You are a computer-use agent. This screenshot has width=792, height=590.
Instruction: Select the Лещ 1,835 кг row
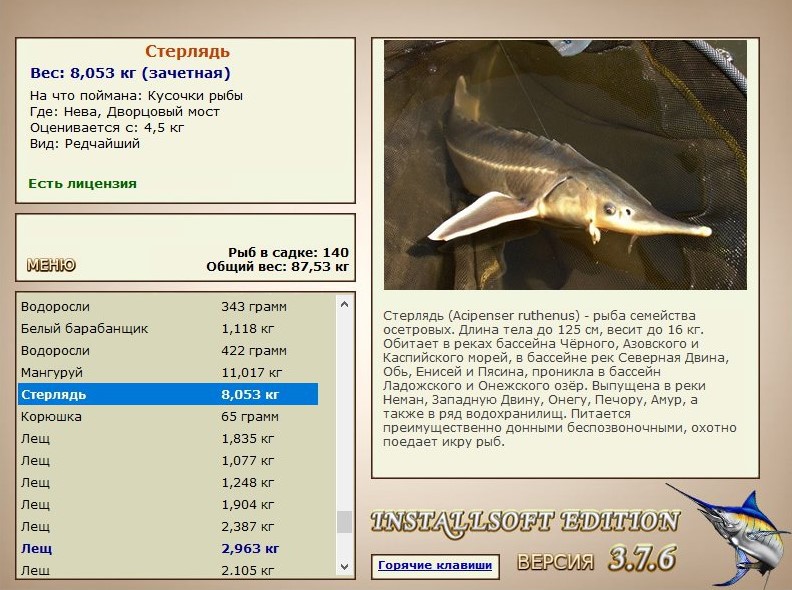coord(168,438)
